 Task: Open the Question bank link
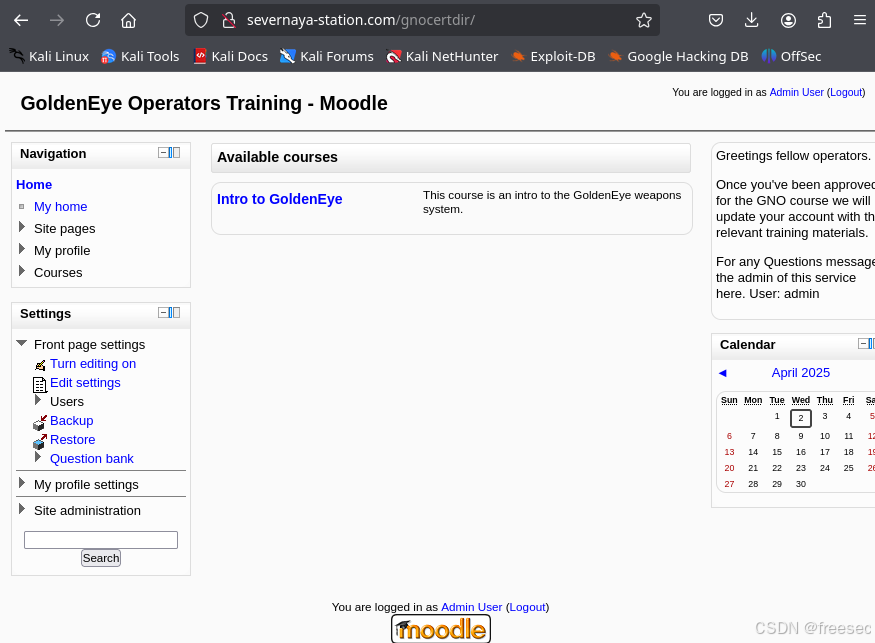click(x=92, y=459)
